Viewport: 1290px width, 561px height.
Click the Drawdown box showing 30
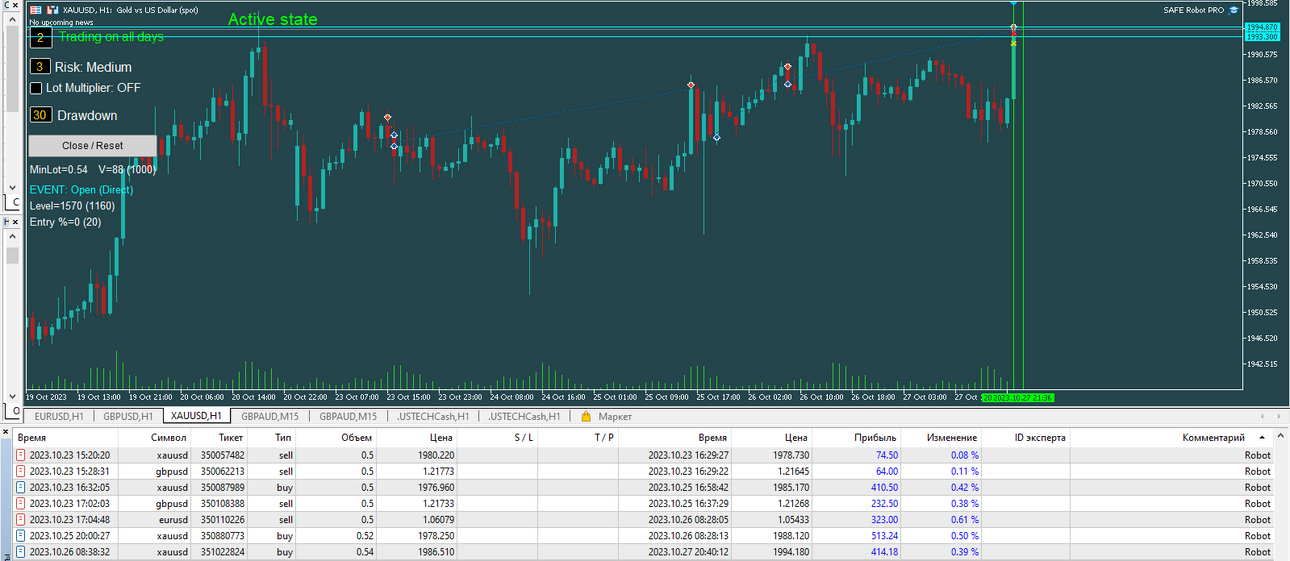(x=40, y=115)
